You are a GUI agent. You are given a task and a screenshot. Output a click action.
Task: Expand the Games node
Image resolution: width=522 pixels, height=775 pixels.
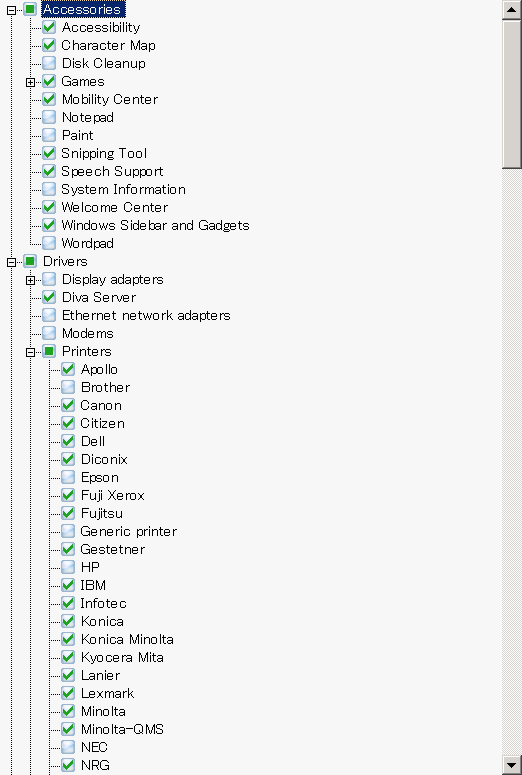pos(30,82)
